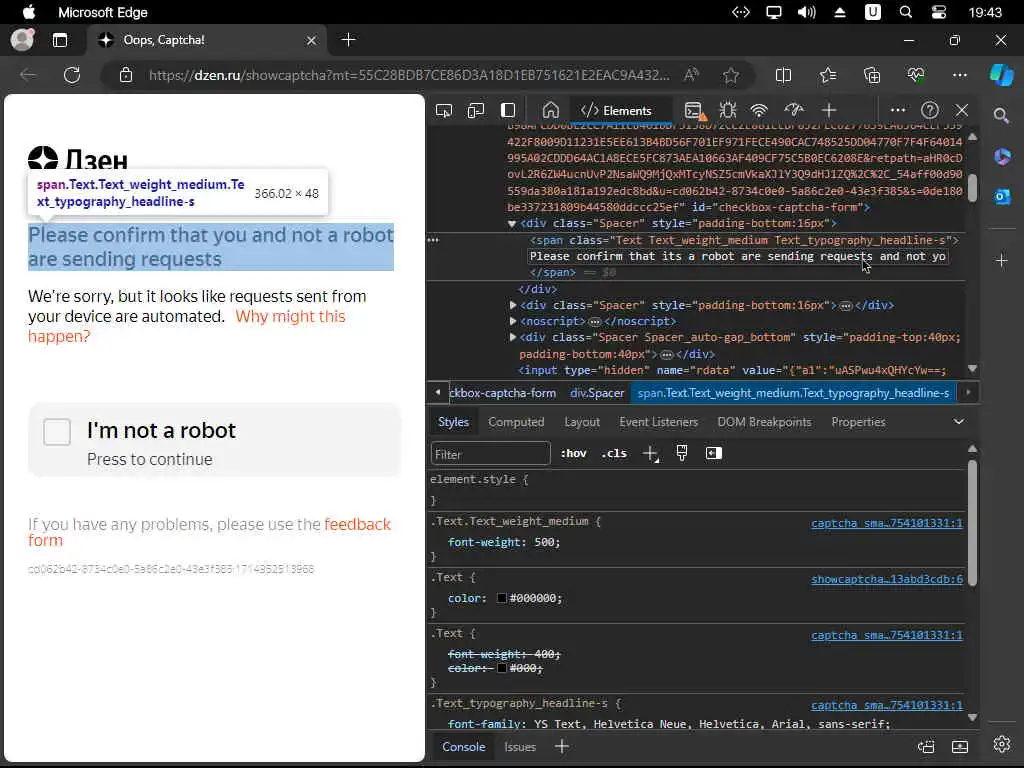This screenshot has width=1024, height=768.
Task: Collapse the div Spacer padding-bottom node
Action: click(512, 223)
